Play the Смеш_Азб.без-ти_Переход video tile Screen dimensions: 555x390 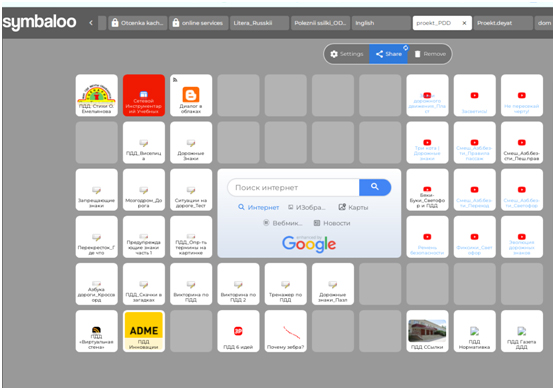coord(475,190)
